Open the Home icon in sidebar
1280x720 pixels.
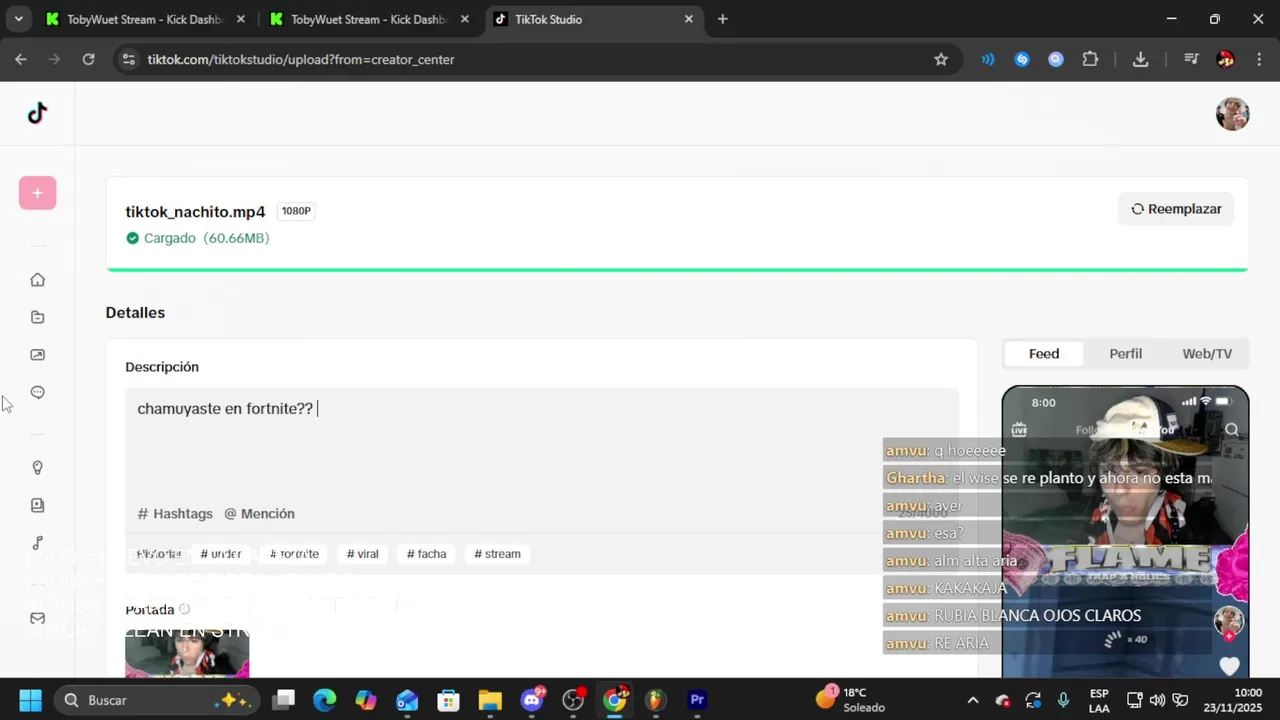[37, 280]
